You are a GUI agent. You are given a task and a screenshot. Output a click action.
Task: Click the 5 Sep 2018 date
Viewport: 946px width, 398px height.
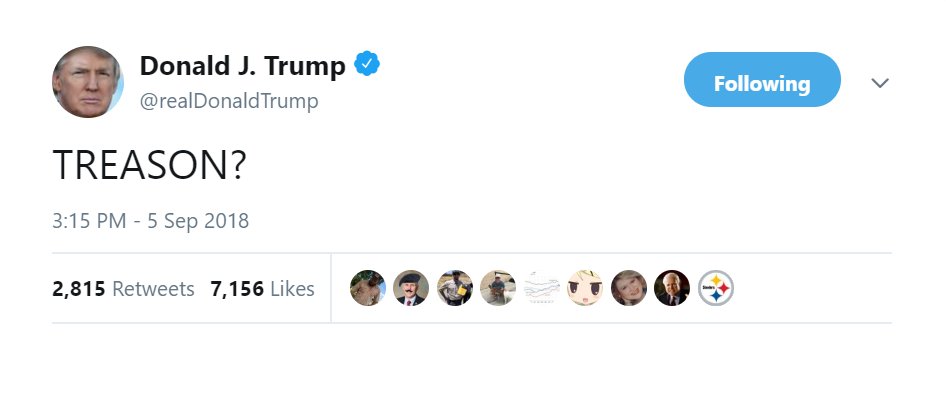pyautogui.click(x=198, y=221)
